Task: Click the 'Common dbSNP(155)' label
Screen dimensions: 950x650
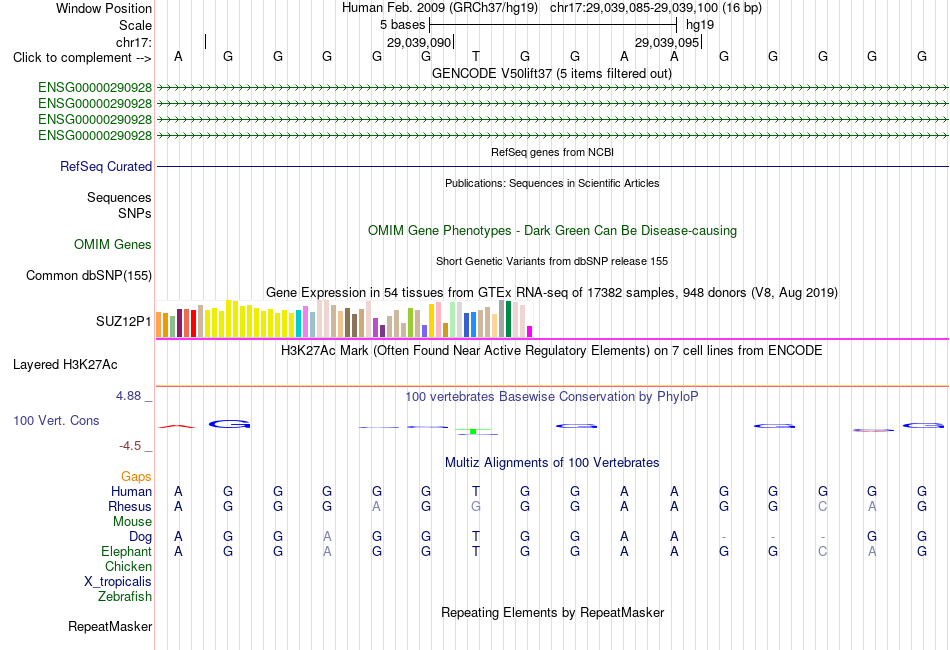Action: point(88,276)
